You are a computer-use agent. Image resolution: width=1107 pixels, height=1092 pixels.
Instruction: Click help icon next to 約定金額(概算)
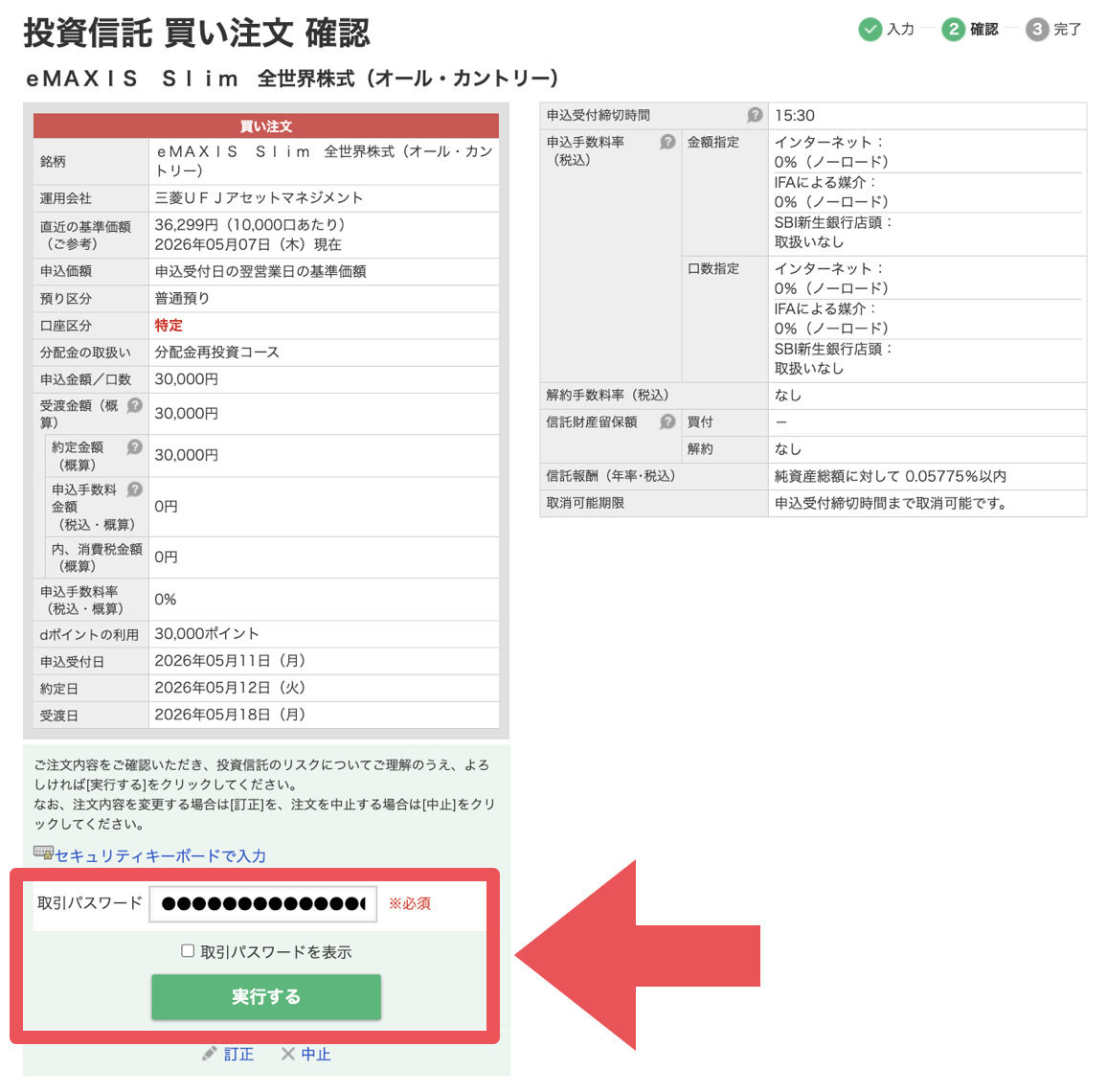pos(134,446)
